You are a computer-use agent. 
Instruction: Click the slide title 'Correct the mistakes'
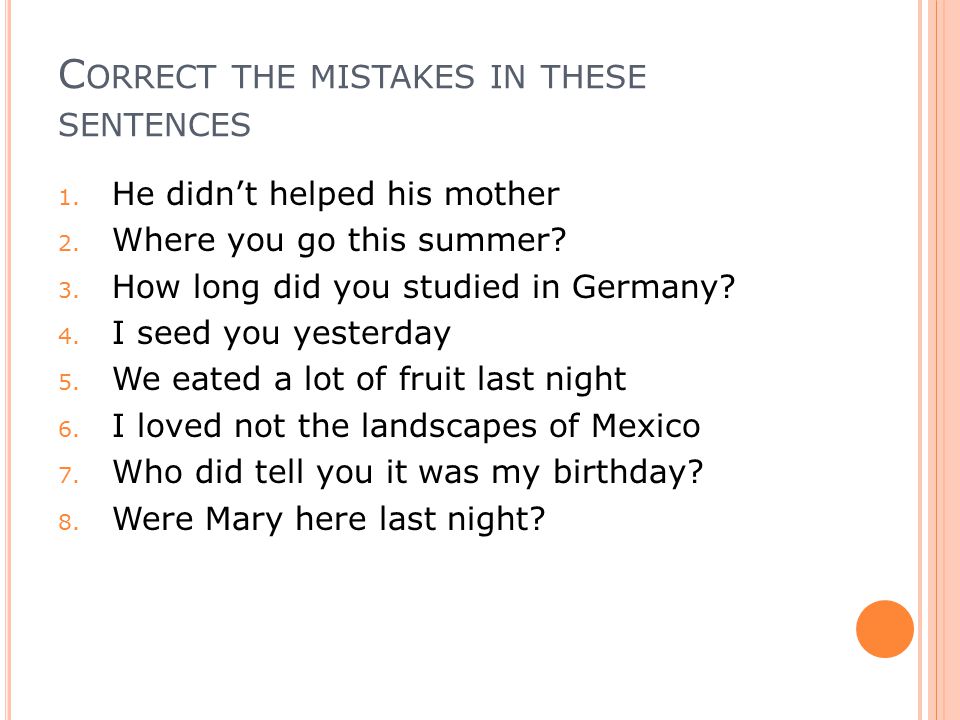point(352,98)
